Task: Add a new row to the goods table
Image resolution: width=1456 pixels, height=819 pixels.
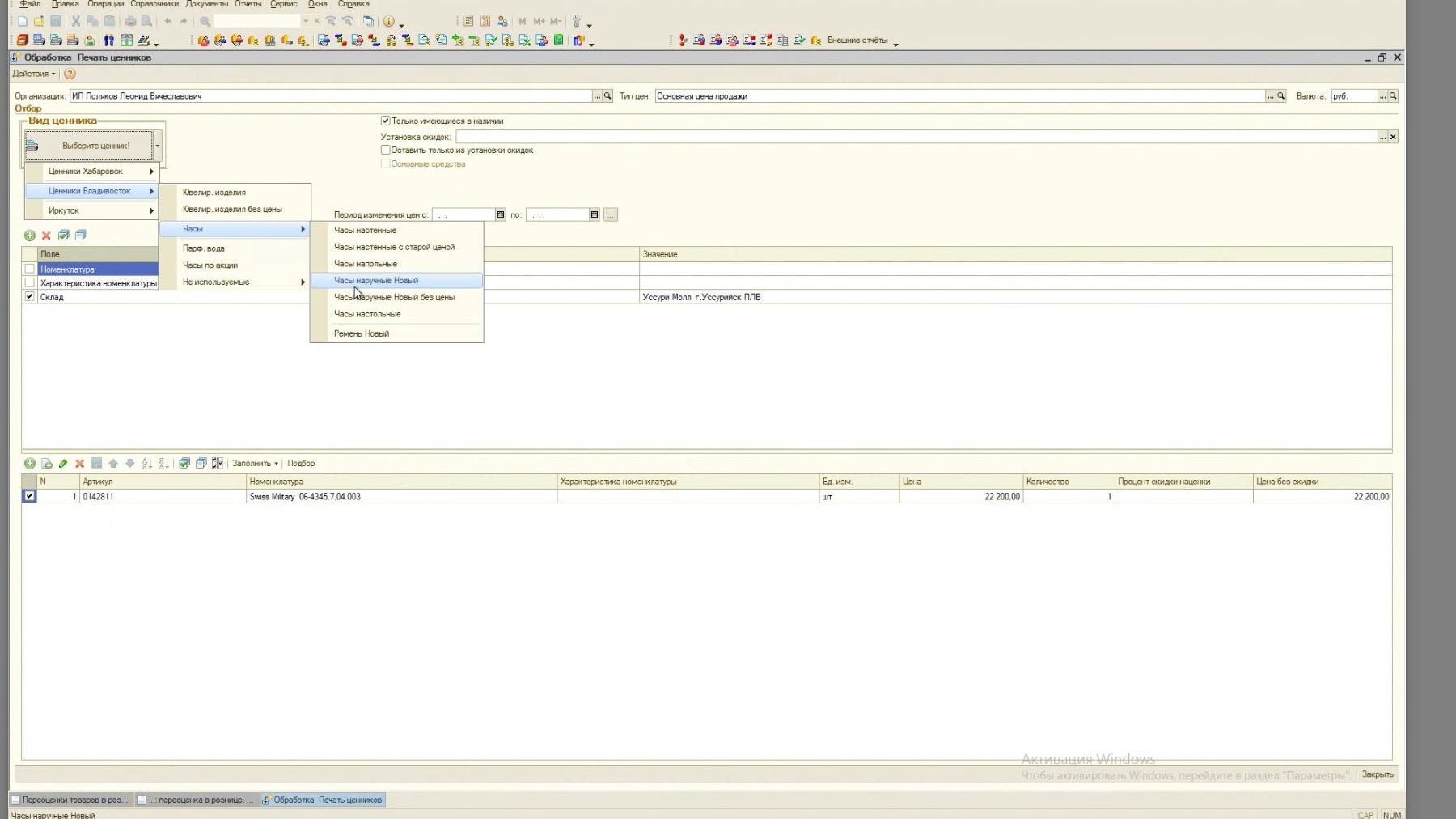Action: 30,464
